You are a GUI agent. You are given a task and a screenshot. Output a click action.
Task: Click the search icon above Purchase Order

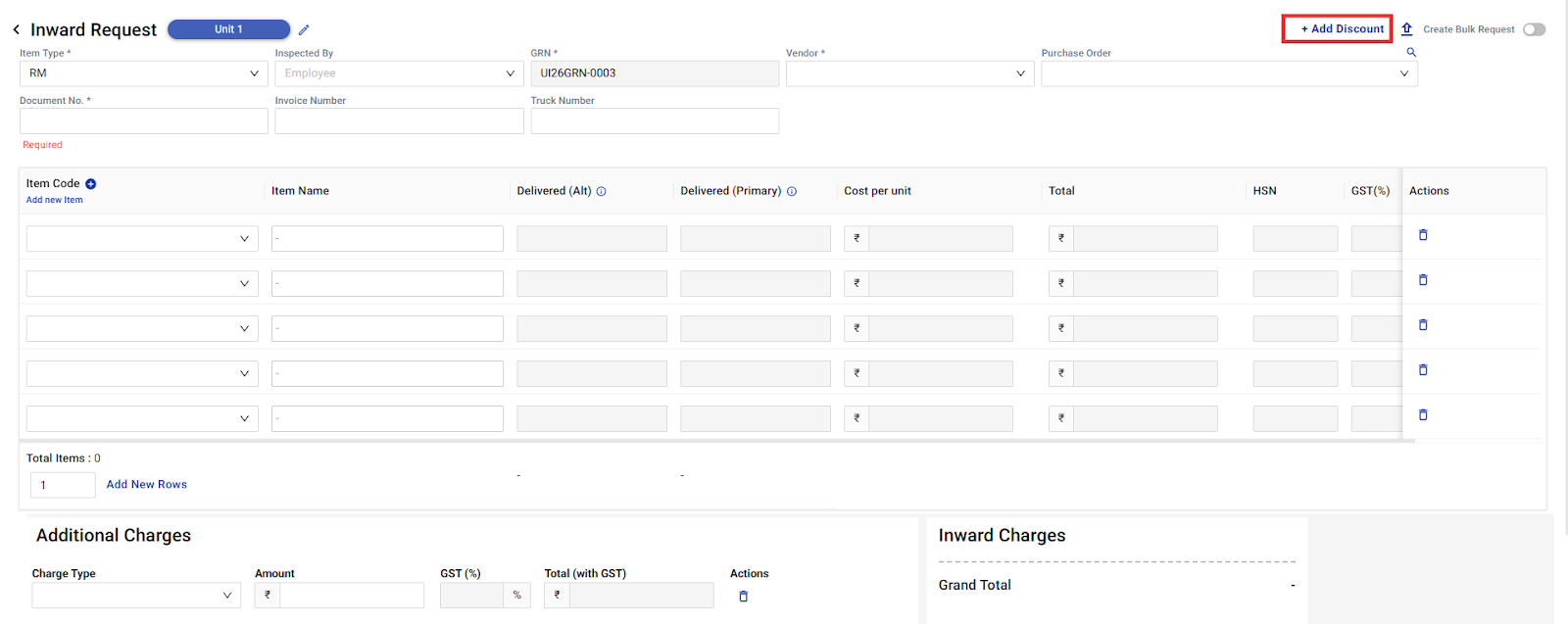1411,52
